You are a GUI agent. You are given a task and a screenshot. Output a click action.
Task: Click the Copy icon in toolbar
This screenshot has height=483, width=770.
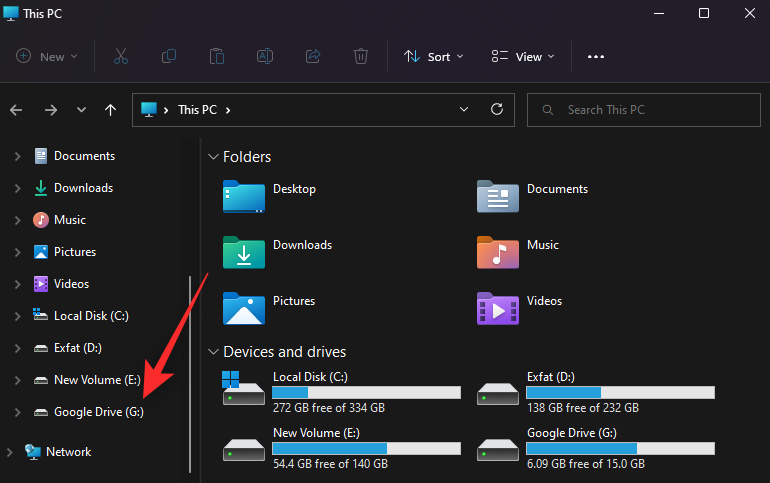pos(168,56)
